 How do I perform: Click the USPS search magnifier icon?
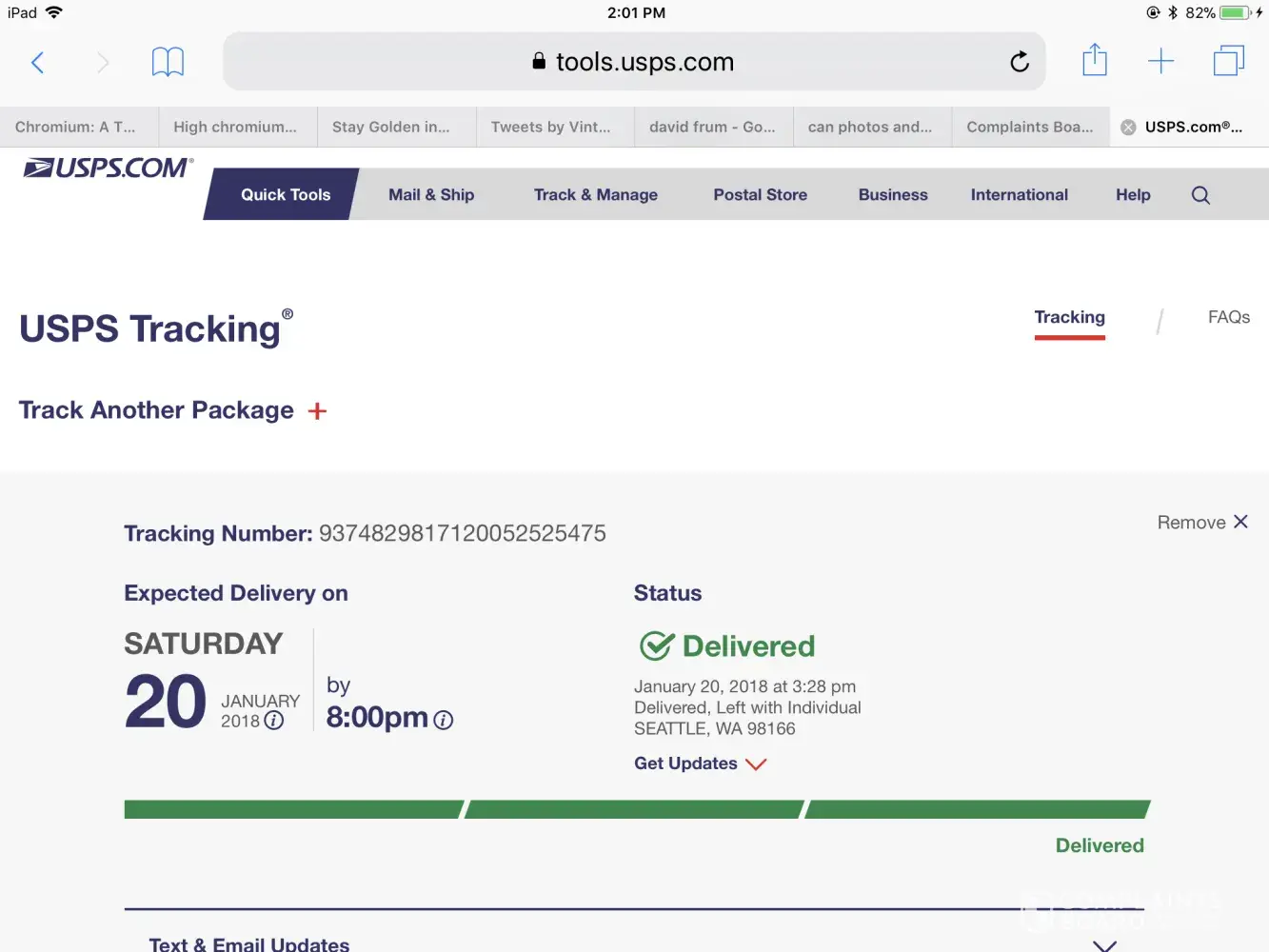[x=1200, y=195]
